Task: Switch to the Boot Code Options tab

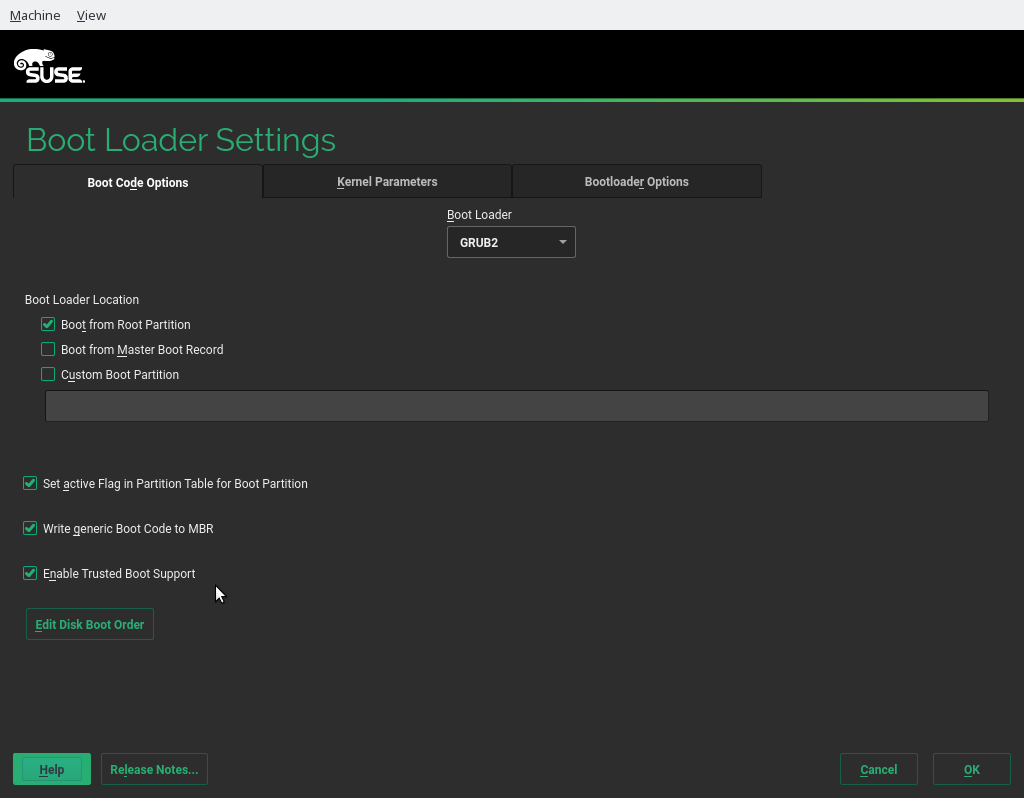Action: (x=138, y=182)
